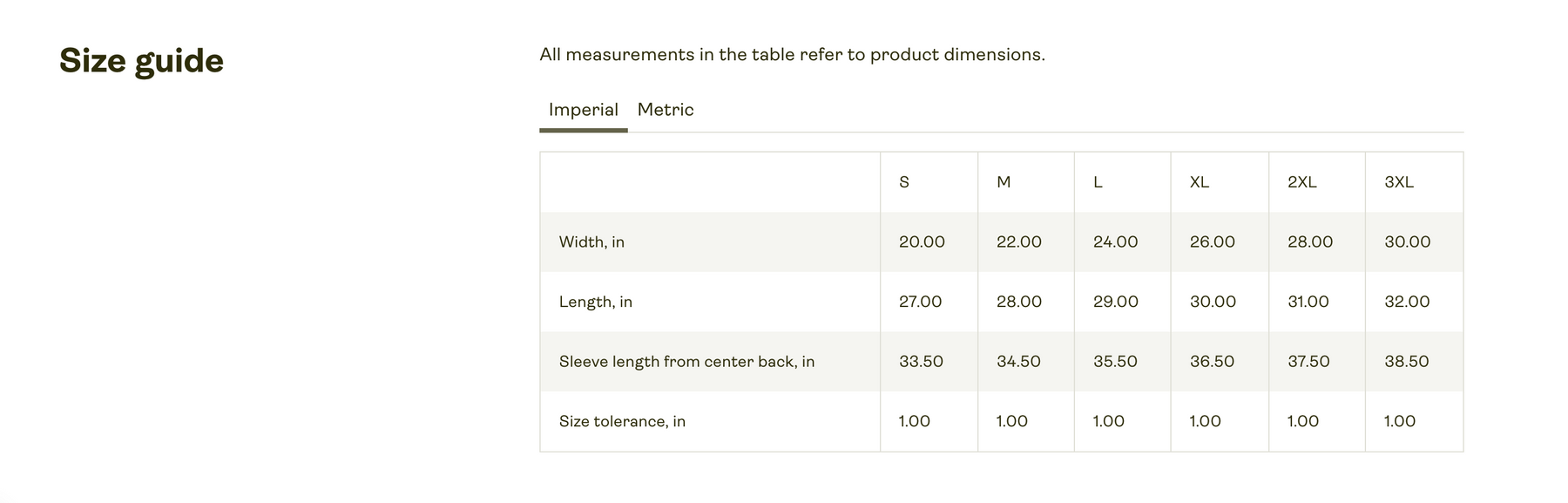Click the 35.50 sleeve length cell
Image resolution: width=1568 pixels, height=503 pixels.
(1115, 362)
